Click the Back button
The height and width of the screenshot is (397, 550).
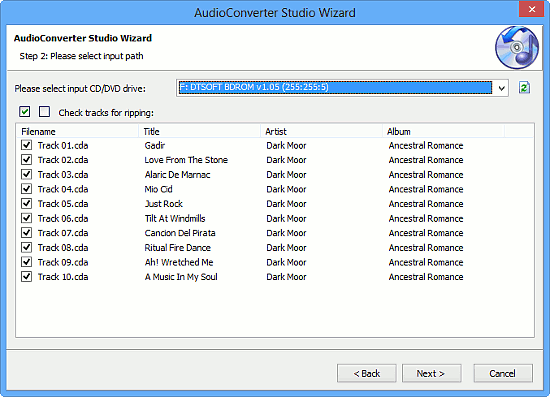[x=367, y=374]
